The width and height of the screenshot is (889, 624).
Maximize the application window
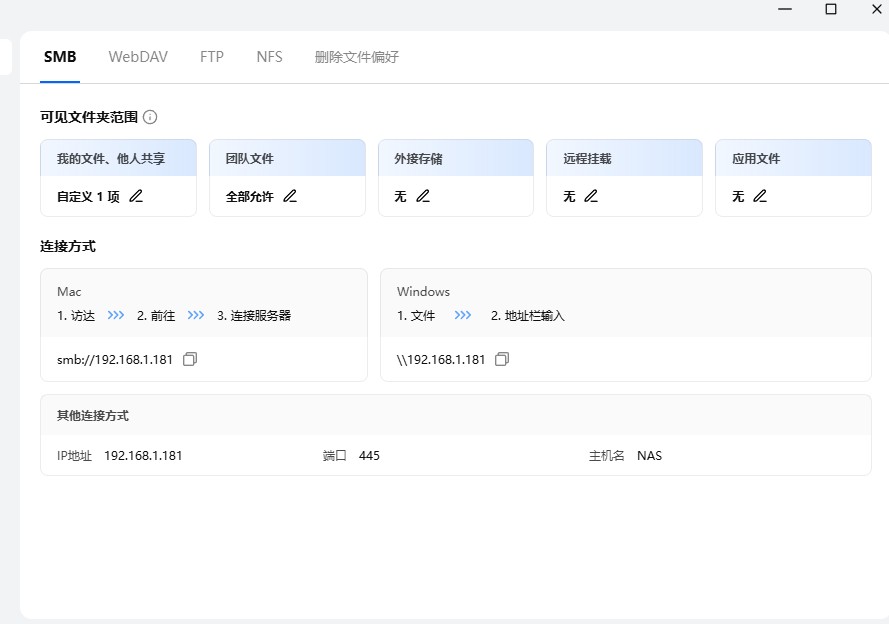click(x=830, y=9)
